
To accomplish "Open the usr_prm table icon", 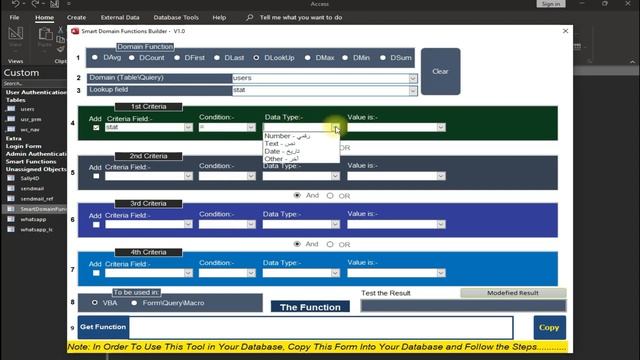I will 11,119.
